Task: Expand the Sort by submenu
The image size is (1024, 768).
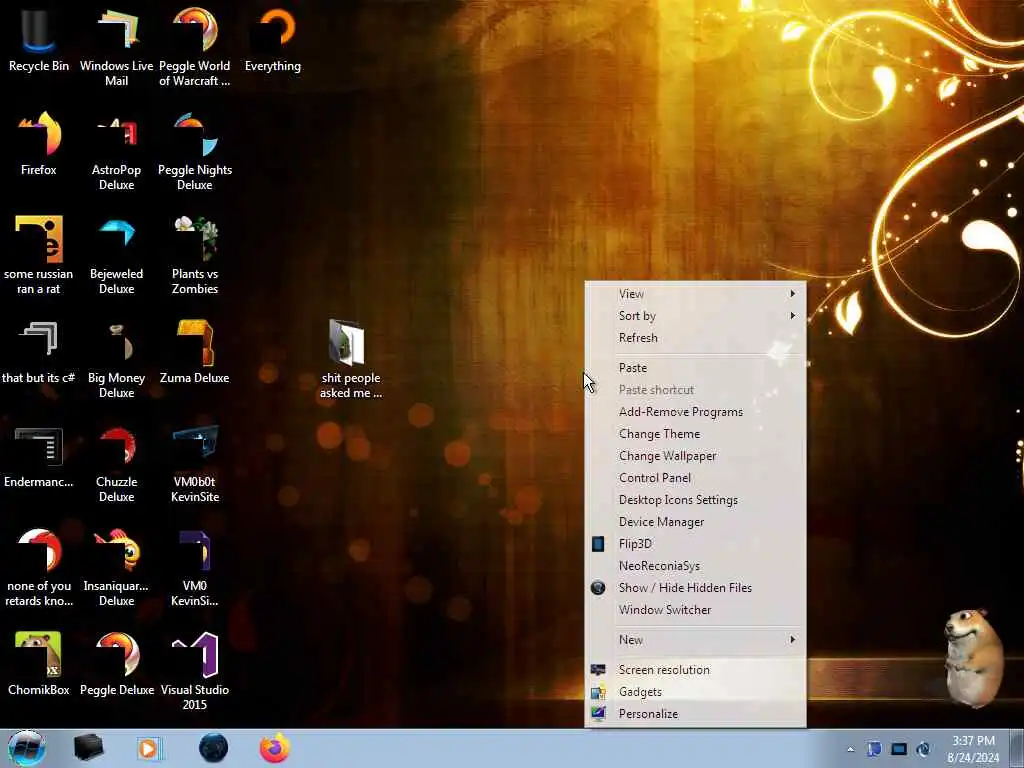Action: 696,316
